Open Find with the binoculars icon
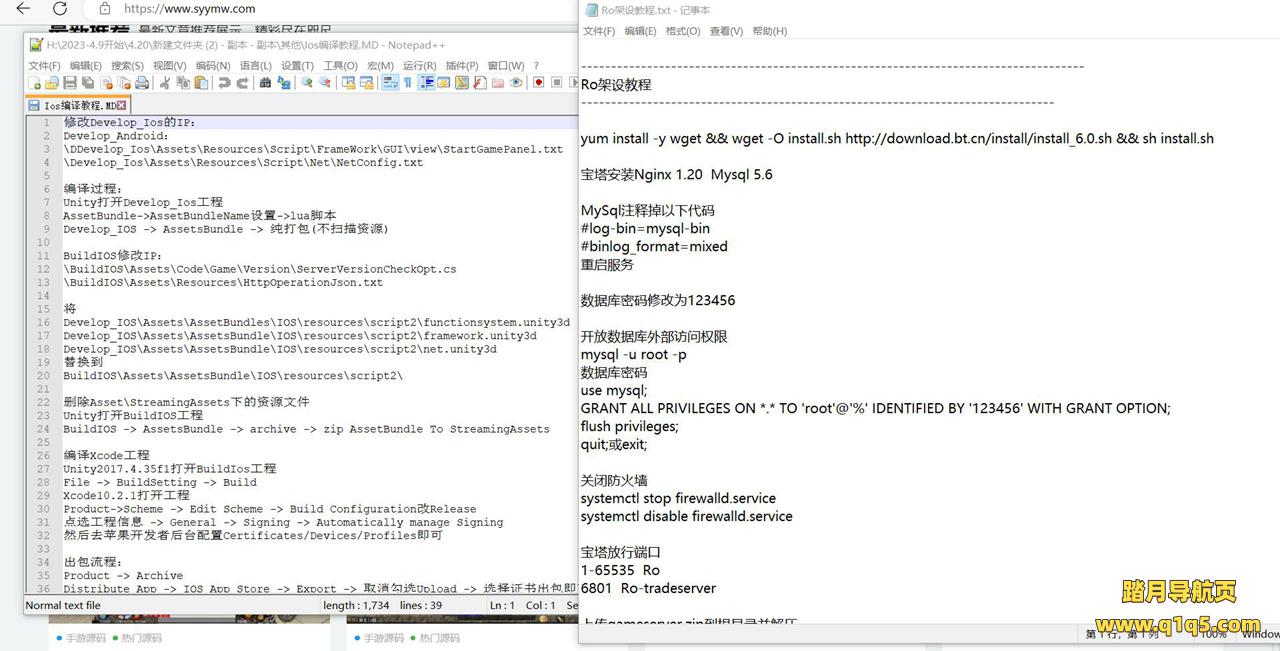 266,83
